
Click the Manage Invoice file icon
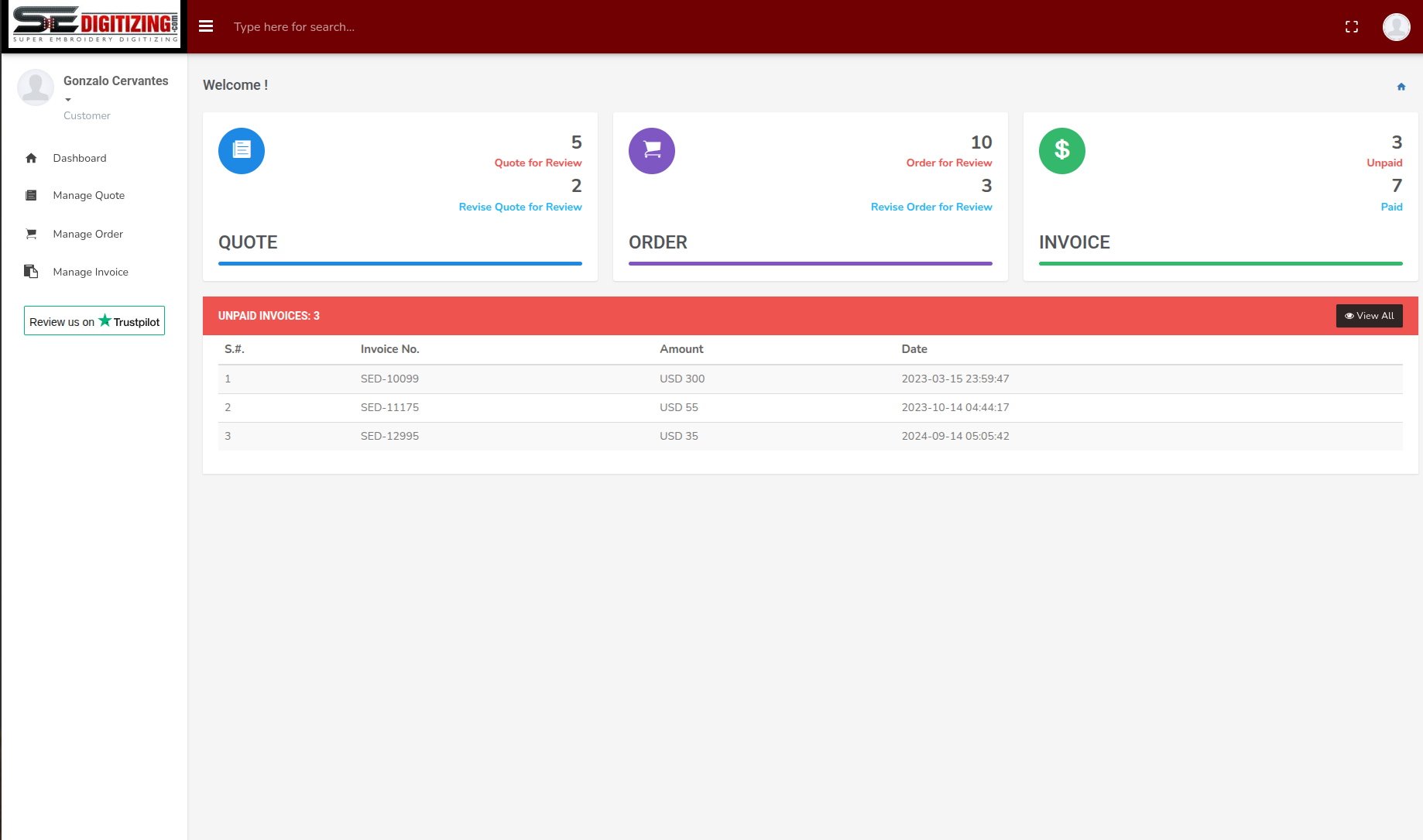tap(31, 271)
